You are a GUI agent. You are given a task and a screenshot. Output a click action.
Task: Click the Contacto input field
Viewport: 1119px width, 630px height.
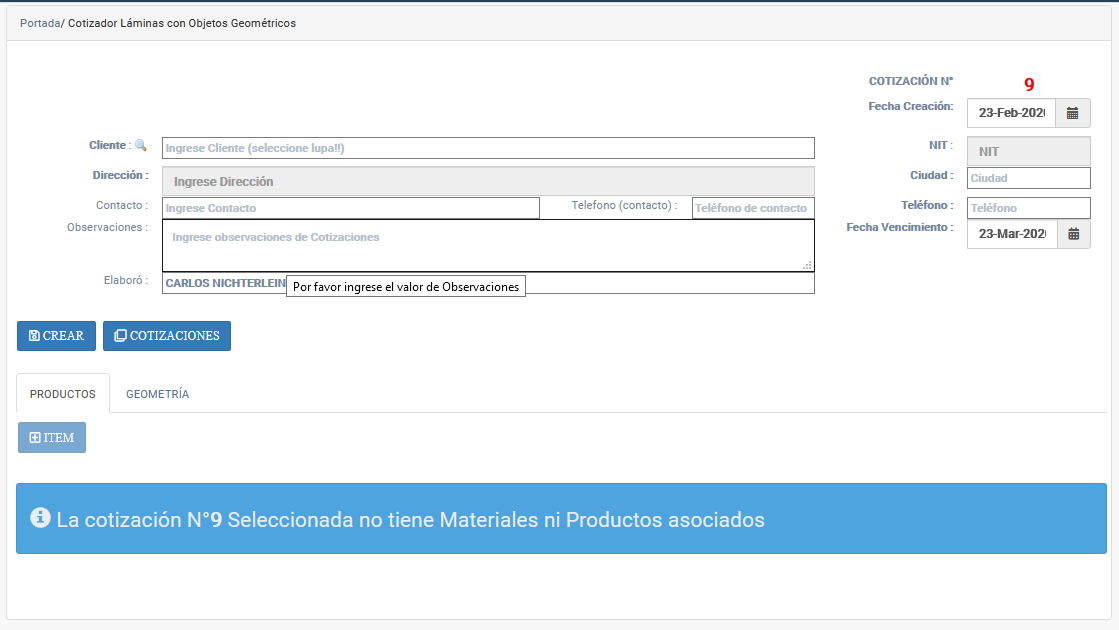tap(350, 208)
